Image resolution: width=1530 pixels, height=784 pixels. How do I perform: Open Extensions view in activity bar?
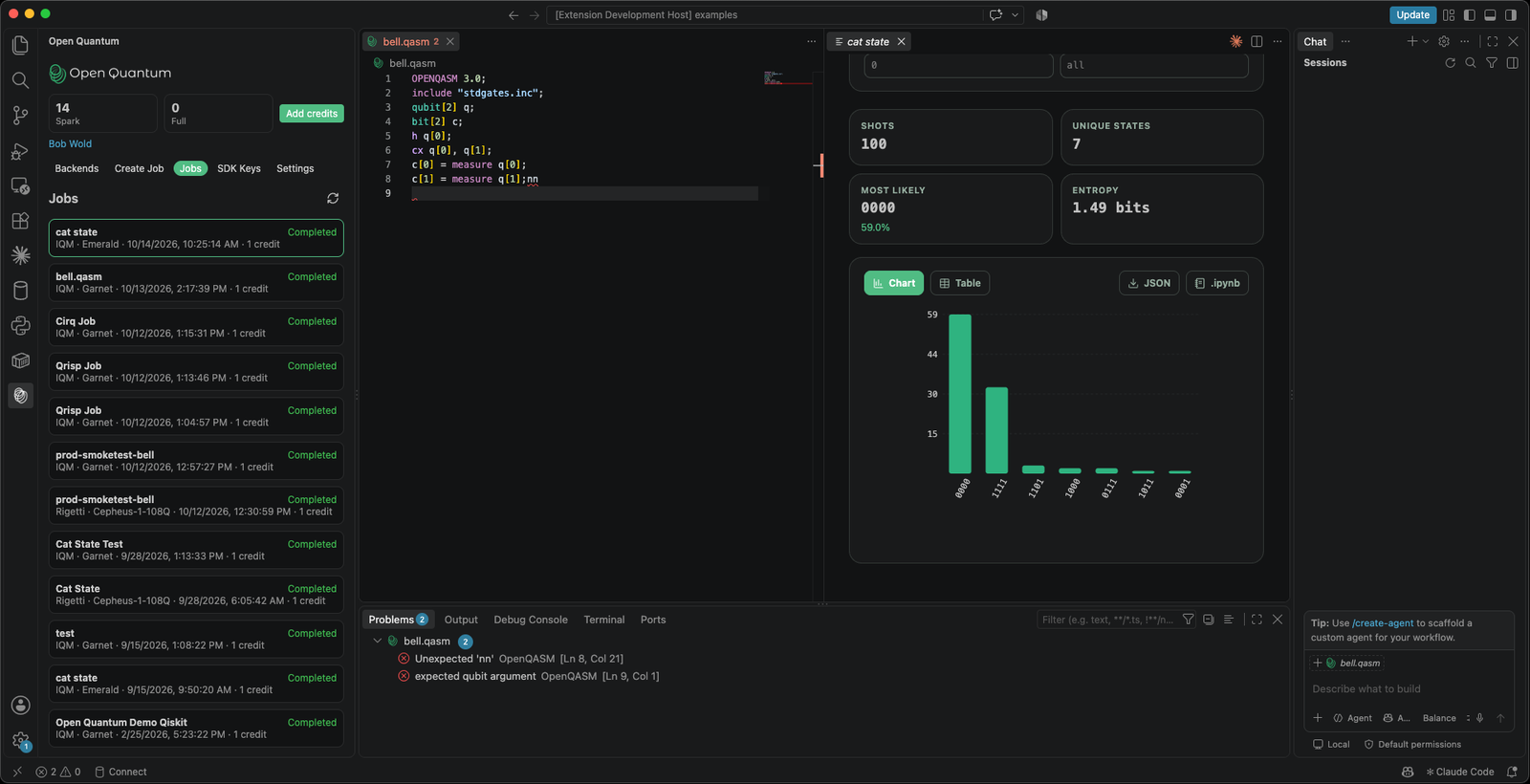[20, 221]
